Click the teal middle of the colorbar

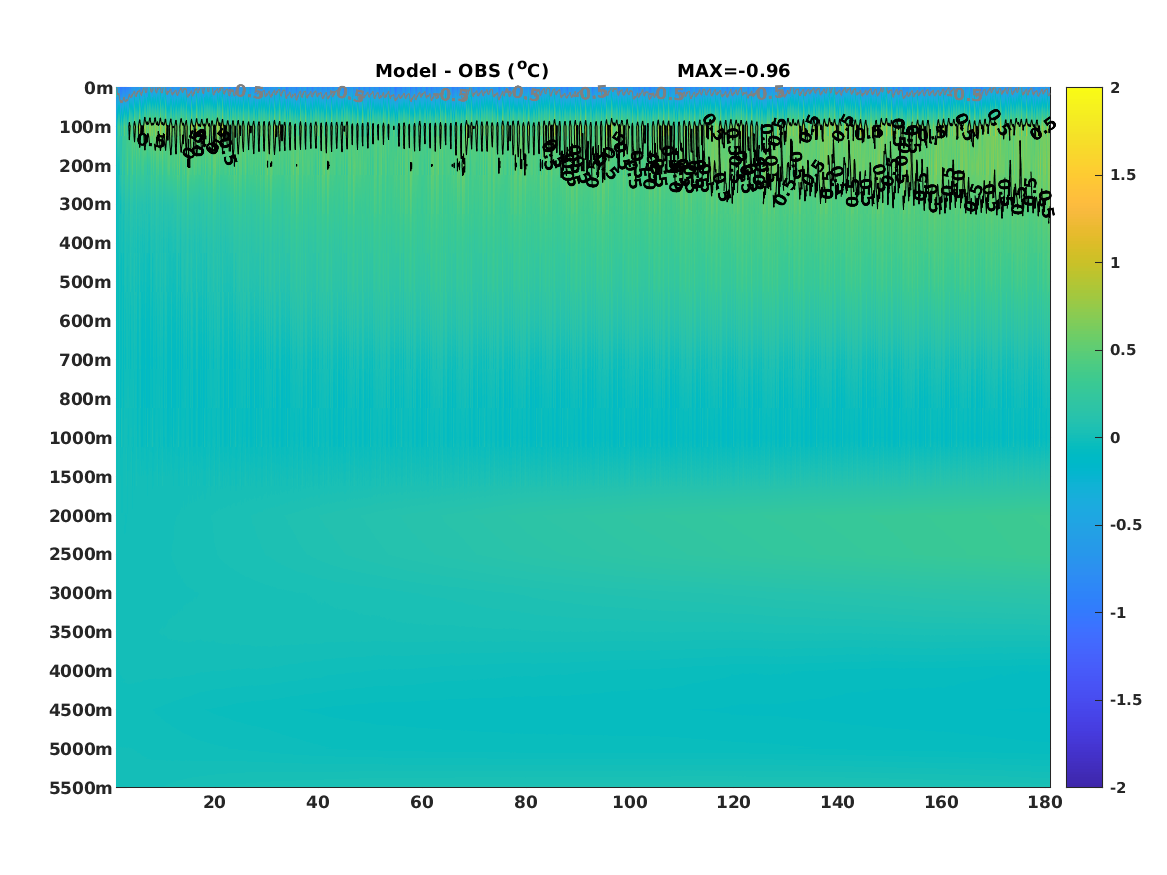1084,438
